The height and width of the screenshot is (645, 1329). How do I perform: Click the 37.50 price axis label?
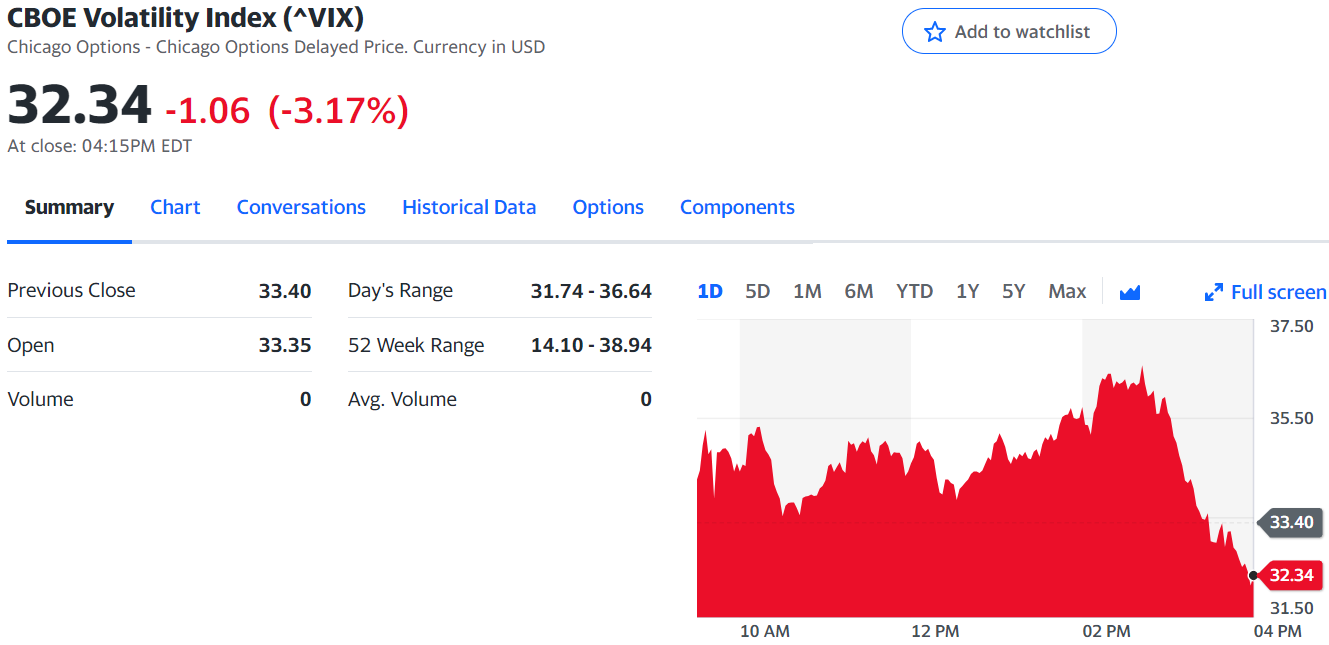click(x=1292, y=326)
